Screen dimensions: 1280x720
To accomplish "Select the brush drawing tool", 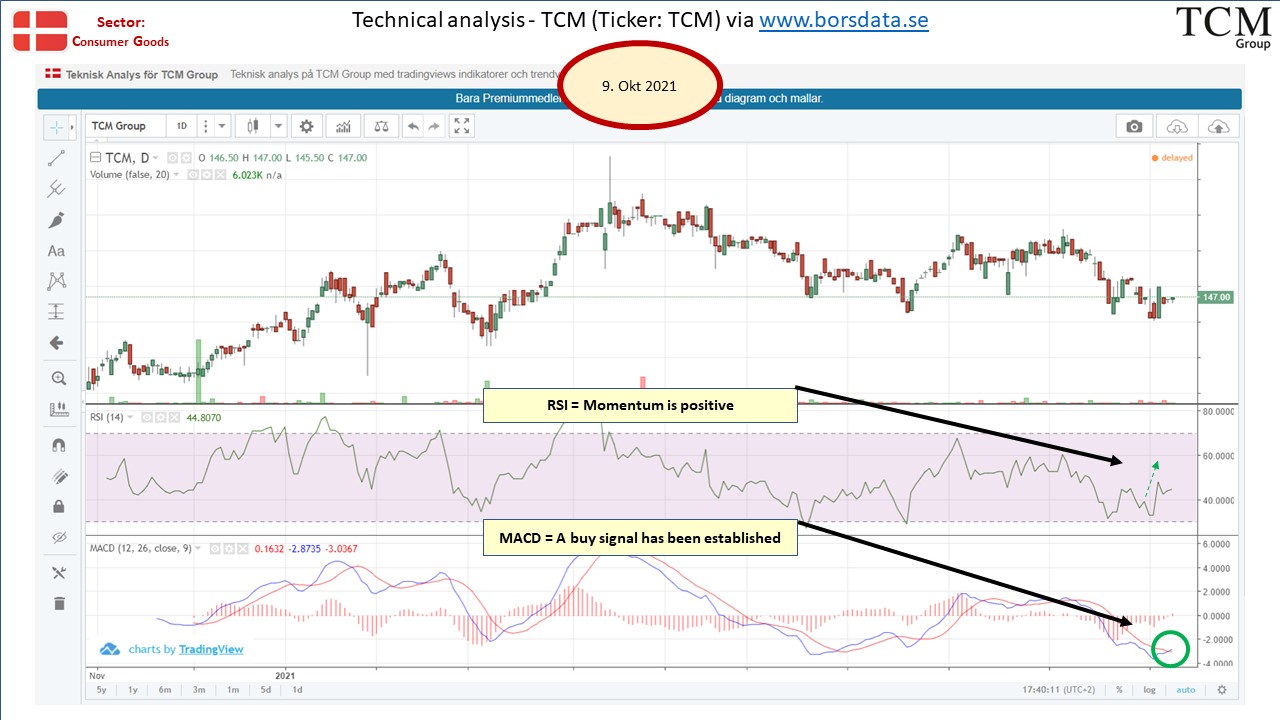I will click(57, 220).
